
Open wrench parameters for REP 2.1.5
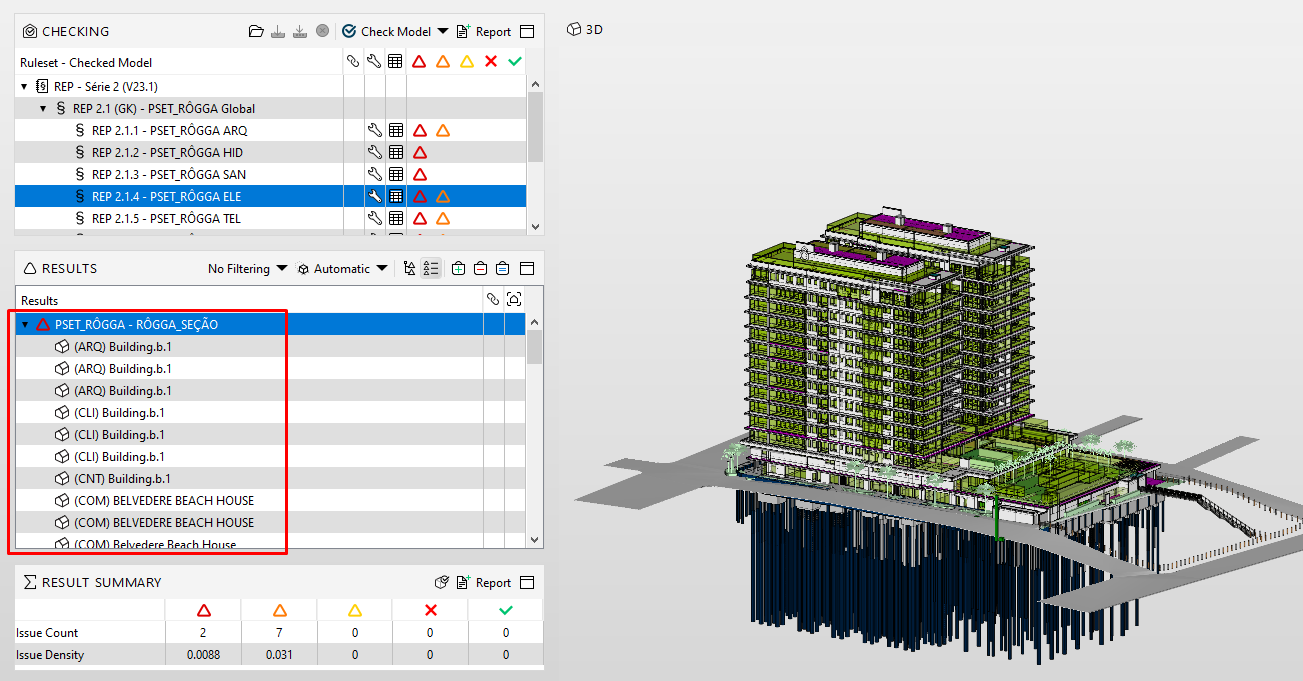(x=375, y=218)
